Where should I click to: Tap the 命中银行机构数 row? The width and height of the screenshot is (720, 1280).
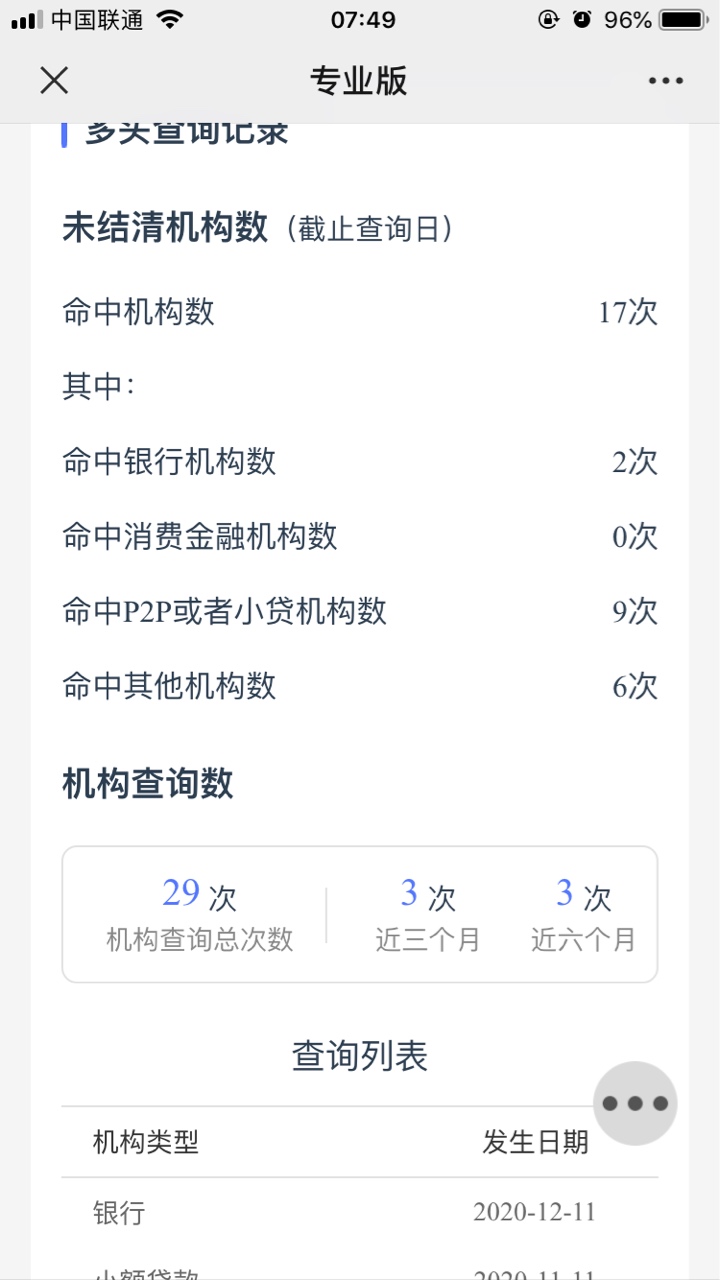point(360,462)
